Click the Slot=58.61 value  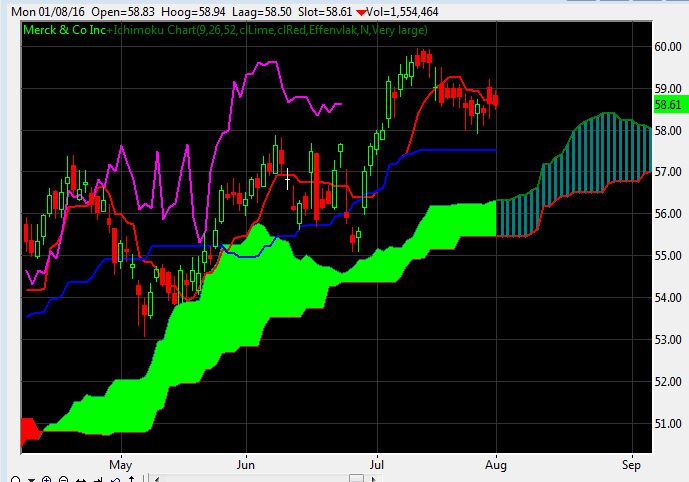pos(325,11)
